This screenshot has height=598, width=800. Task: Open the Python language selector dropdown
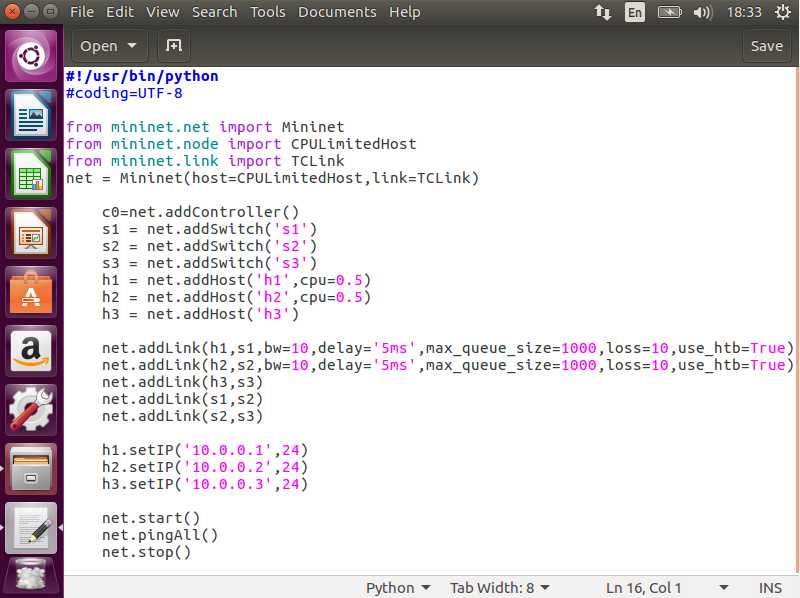click(x=398, y=588)
